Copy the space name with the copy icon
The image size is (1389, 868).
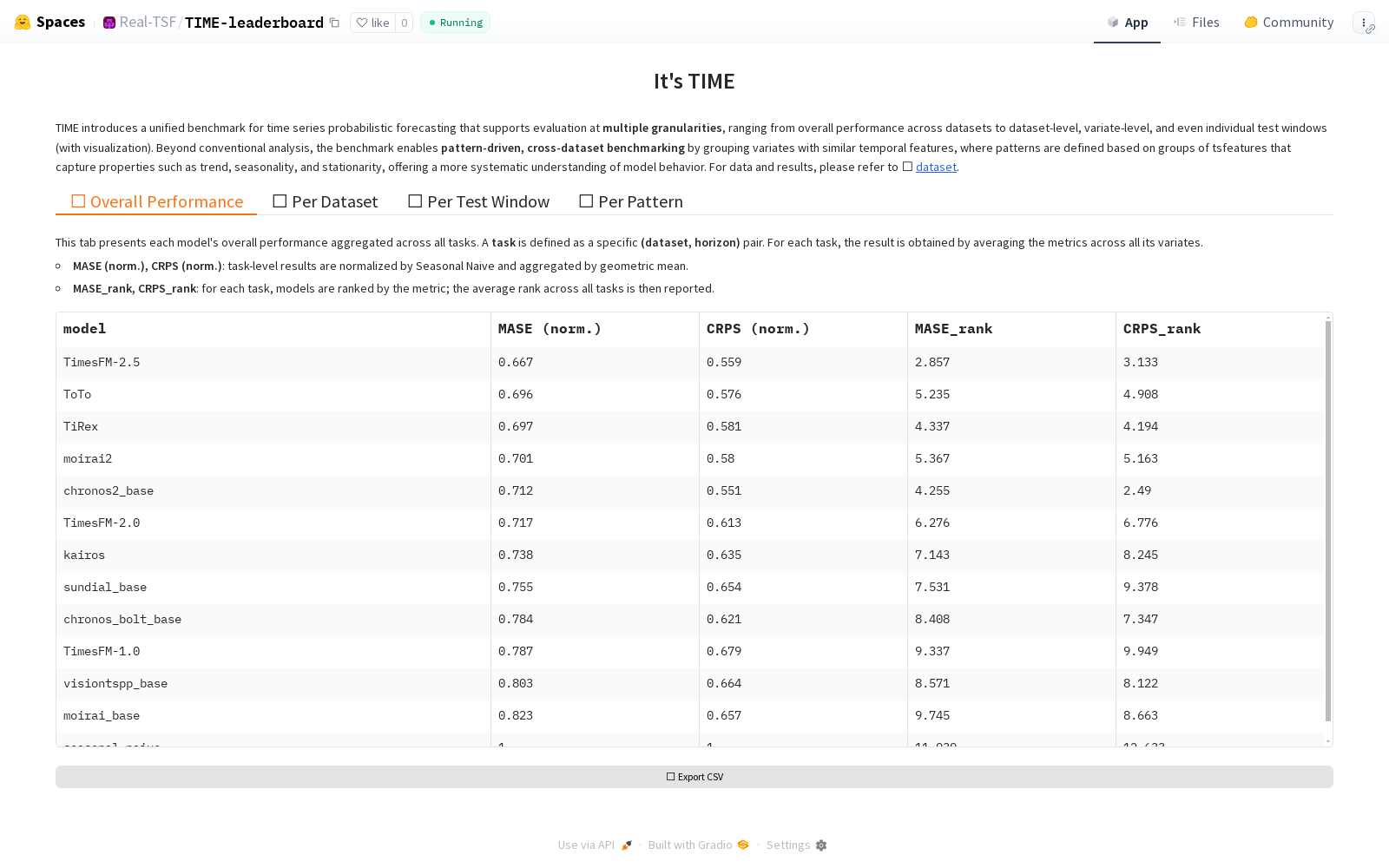pos(334,23)
